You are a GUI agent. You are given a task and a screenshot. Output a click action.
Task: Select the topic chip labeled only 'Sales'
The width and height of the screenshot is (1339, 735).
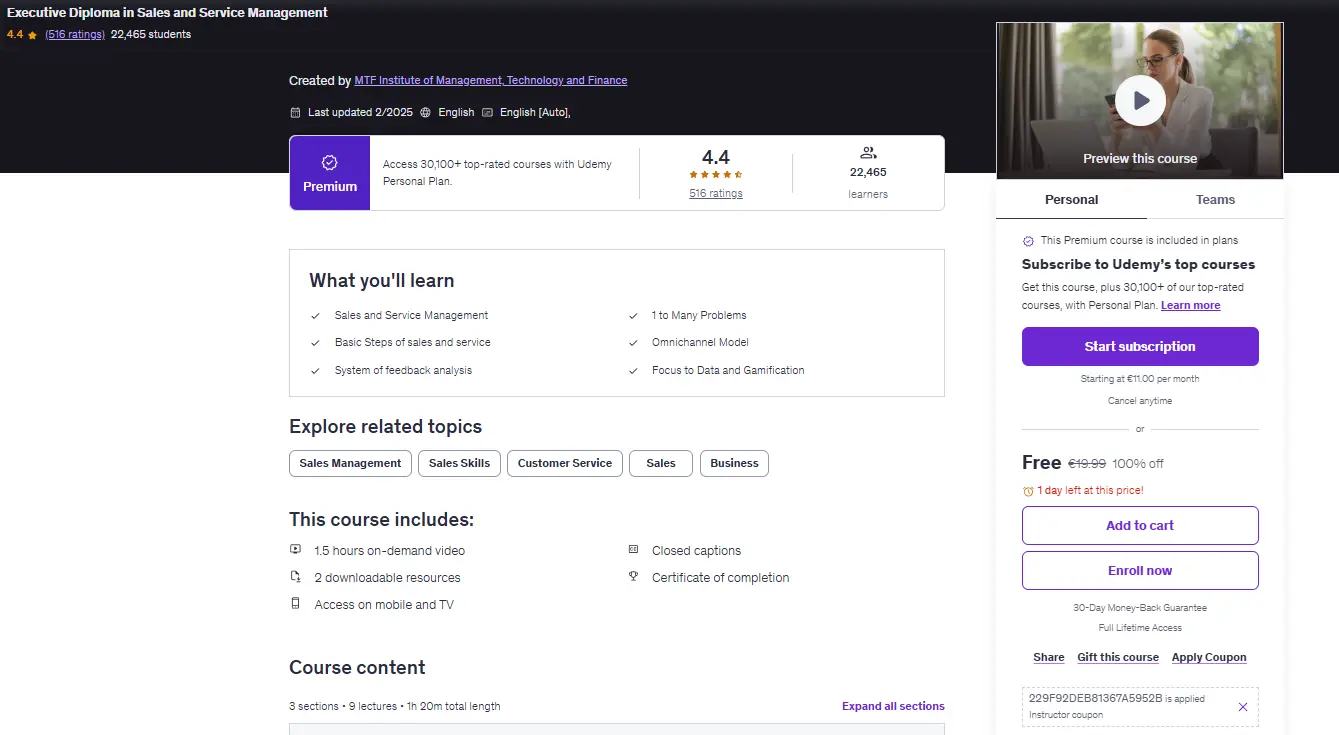[x=661, y=464]
